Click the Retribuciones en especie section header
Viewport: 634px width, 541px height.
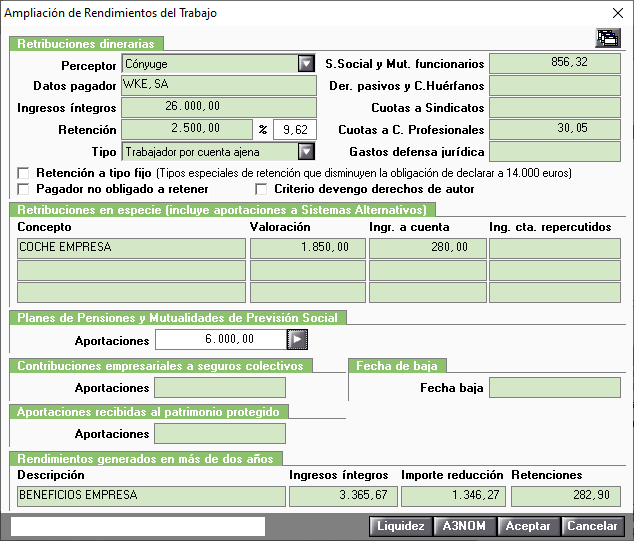point(222,210)
